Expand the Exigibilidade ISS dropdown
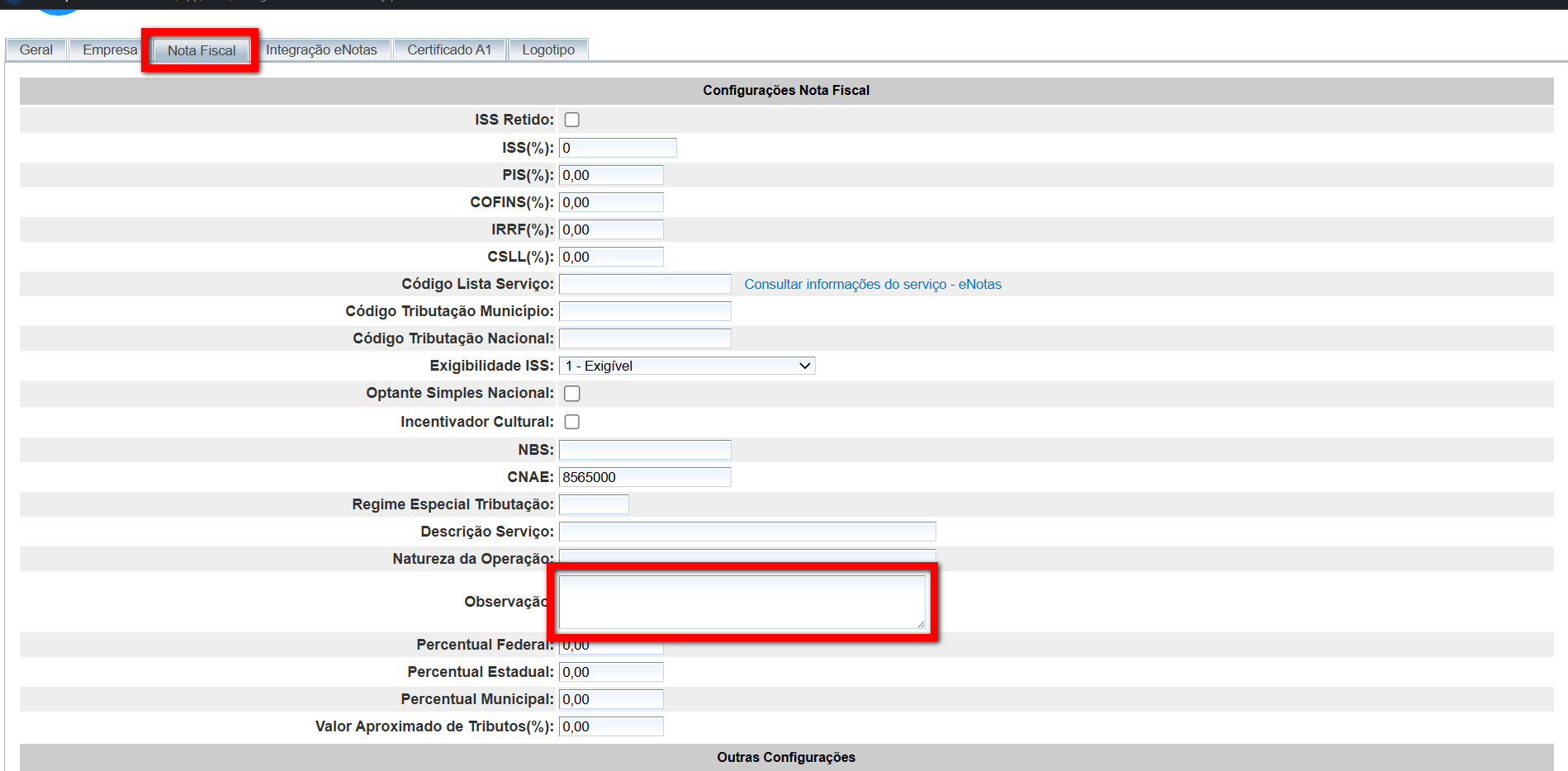The image size is (1568, 771). tap(687, 366)
